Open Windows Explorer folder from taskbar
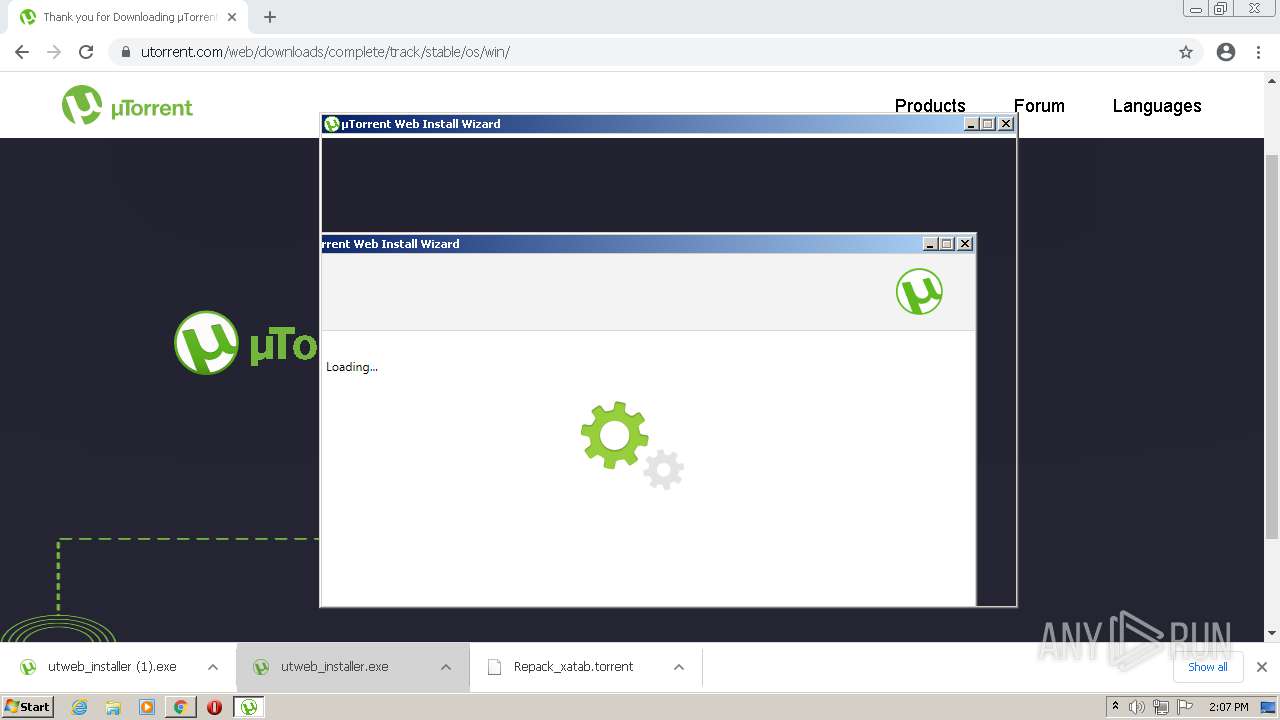 [113, 707]
